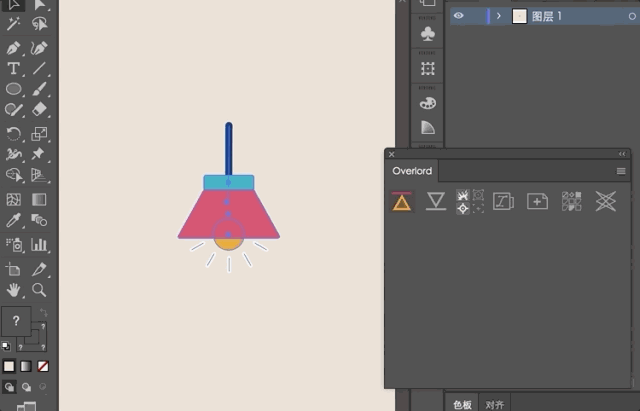Select the Pen tool

click(x=13, y=48)
